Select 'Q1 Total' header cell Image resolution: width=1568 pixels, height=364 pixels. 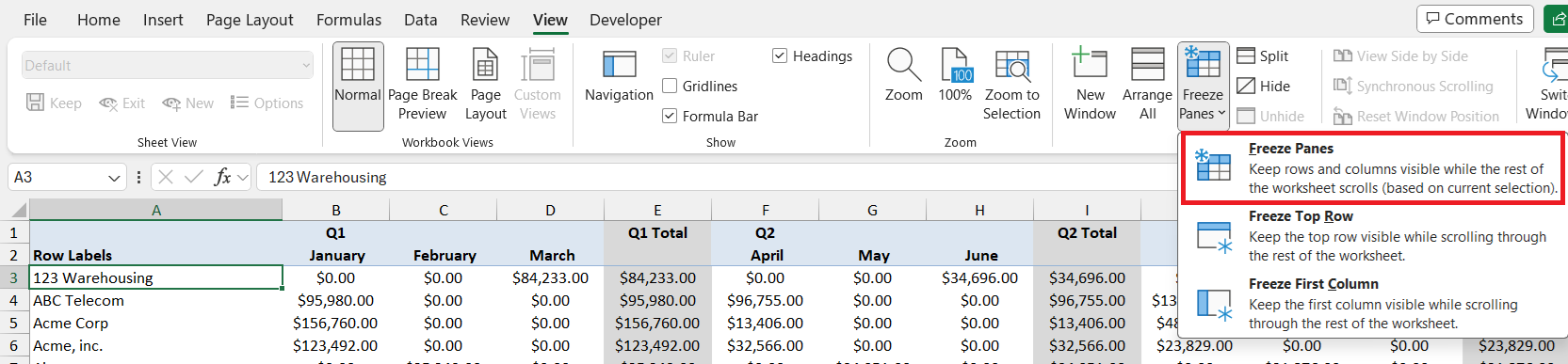[657, 232]
